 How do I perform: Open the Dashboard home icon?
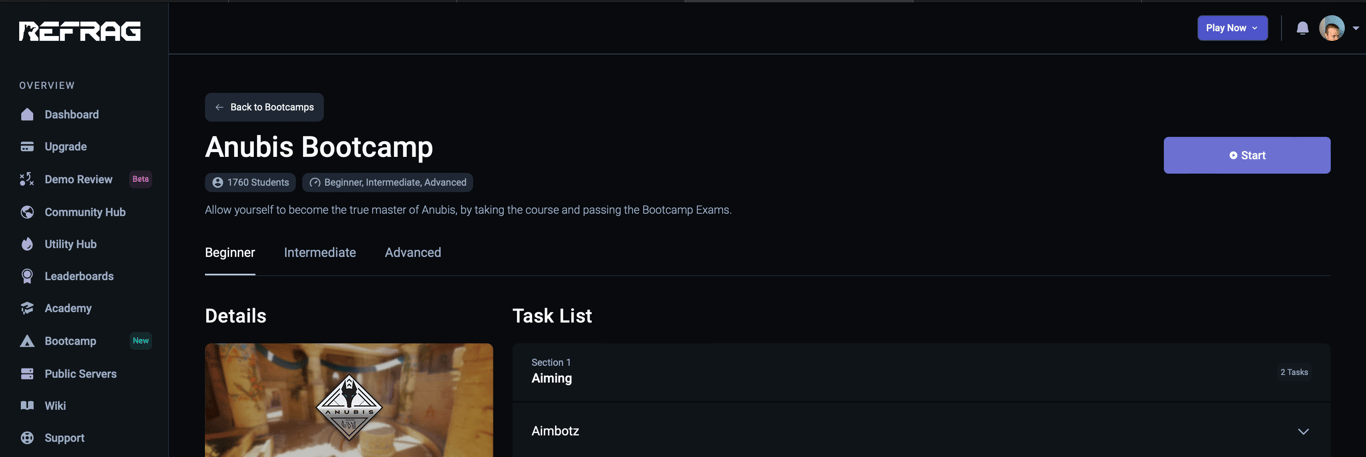(27, 114)
